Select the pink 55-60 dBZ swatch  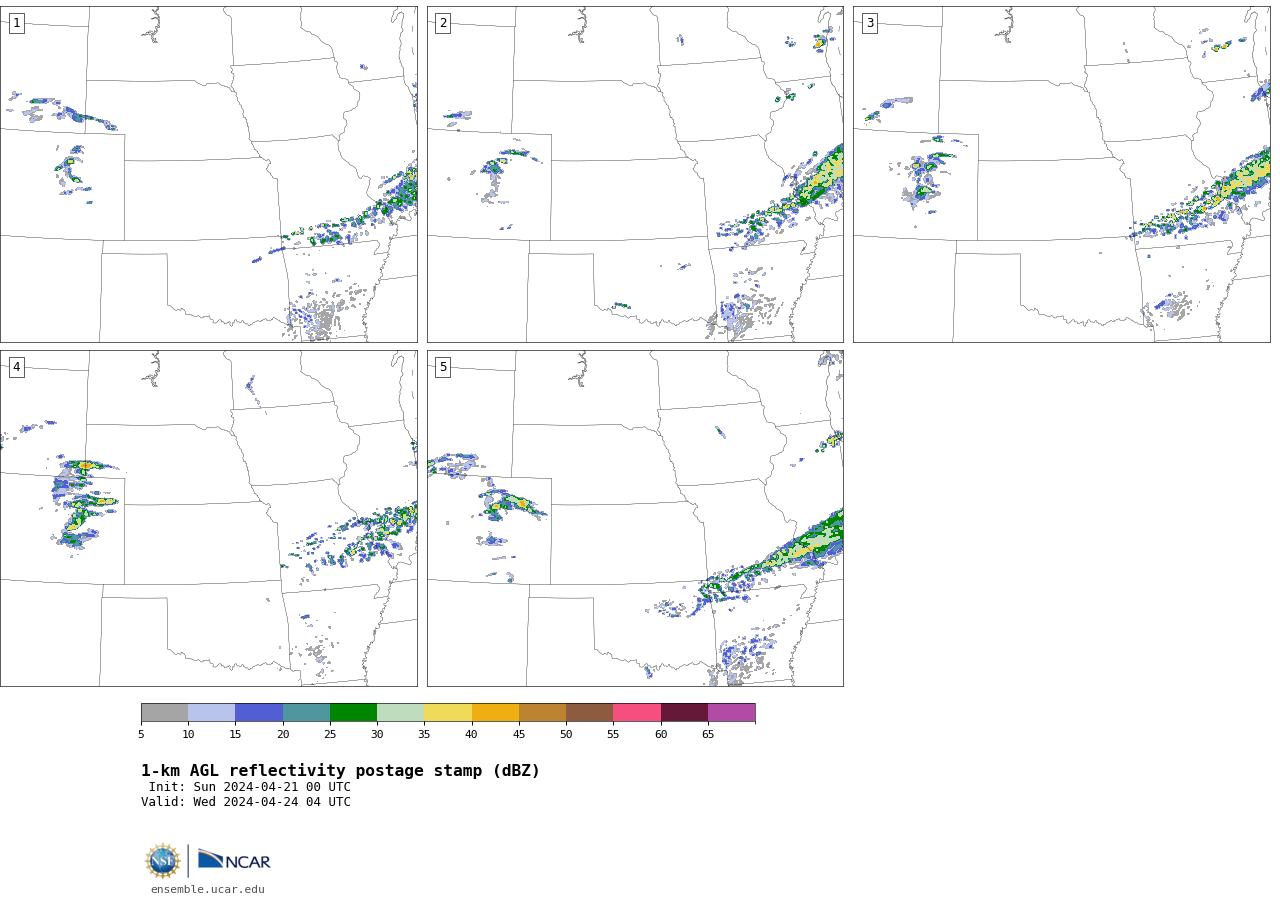[x=637, y=712]
